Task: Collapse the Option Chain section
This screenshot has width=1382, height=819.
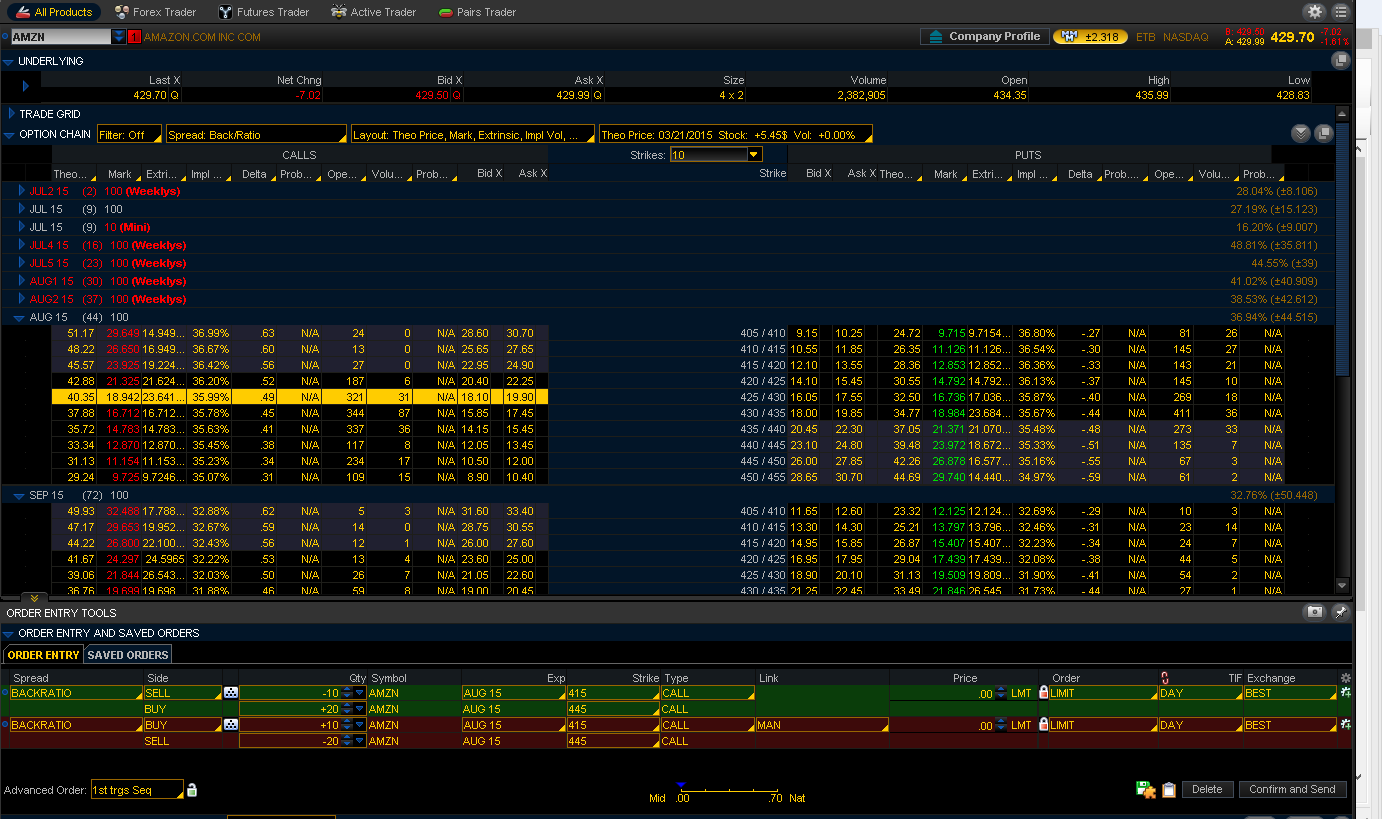Action: click(x=9, y=134)
